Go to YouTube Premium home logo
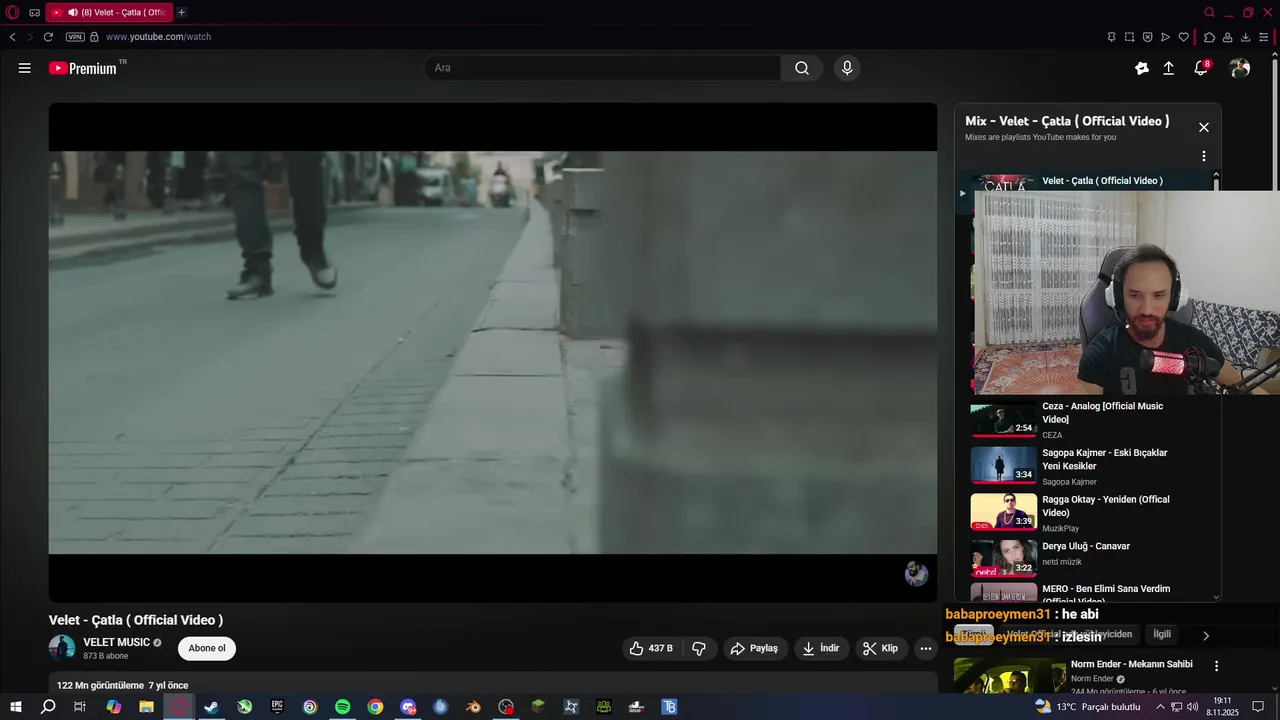This screenshot has height=720, width=1280. click(x=82, y=68)
